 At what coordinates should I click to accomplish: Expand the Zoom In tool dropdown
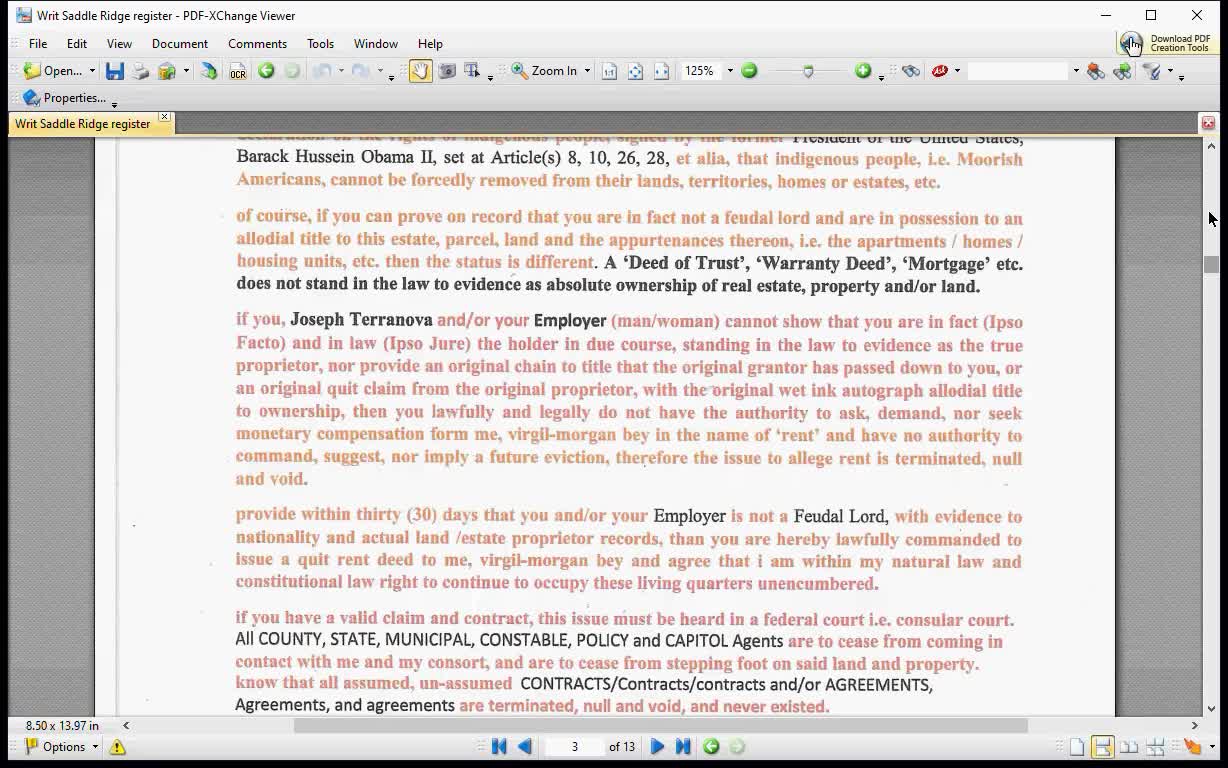587,71
